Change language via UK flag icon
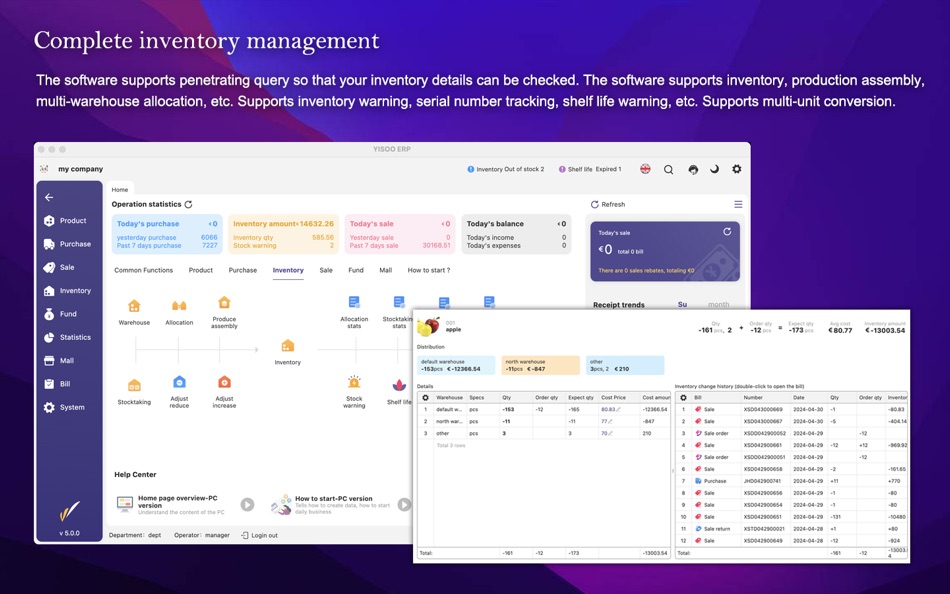The width and height of the screenshot is (950, 594). [x=645, y=169]
